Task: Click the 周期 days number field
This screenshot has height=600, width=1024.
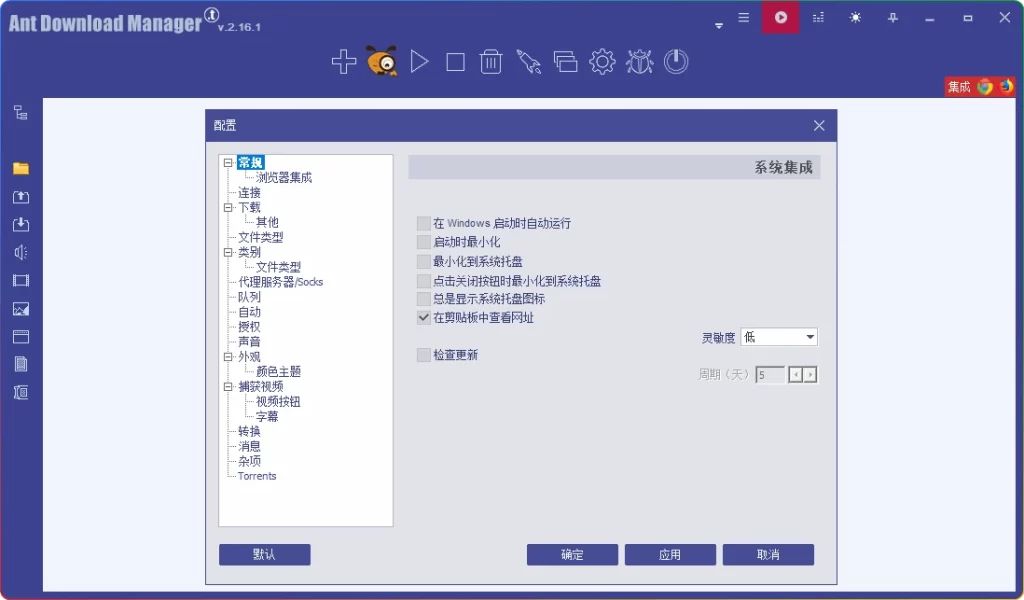Action: 770,375
